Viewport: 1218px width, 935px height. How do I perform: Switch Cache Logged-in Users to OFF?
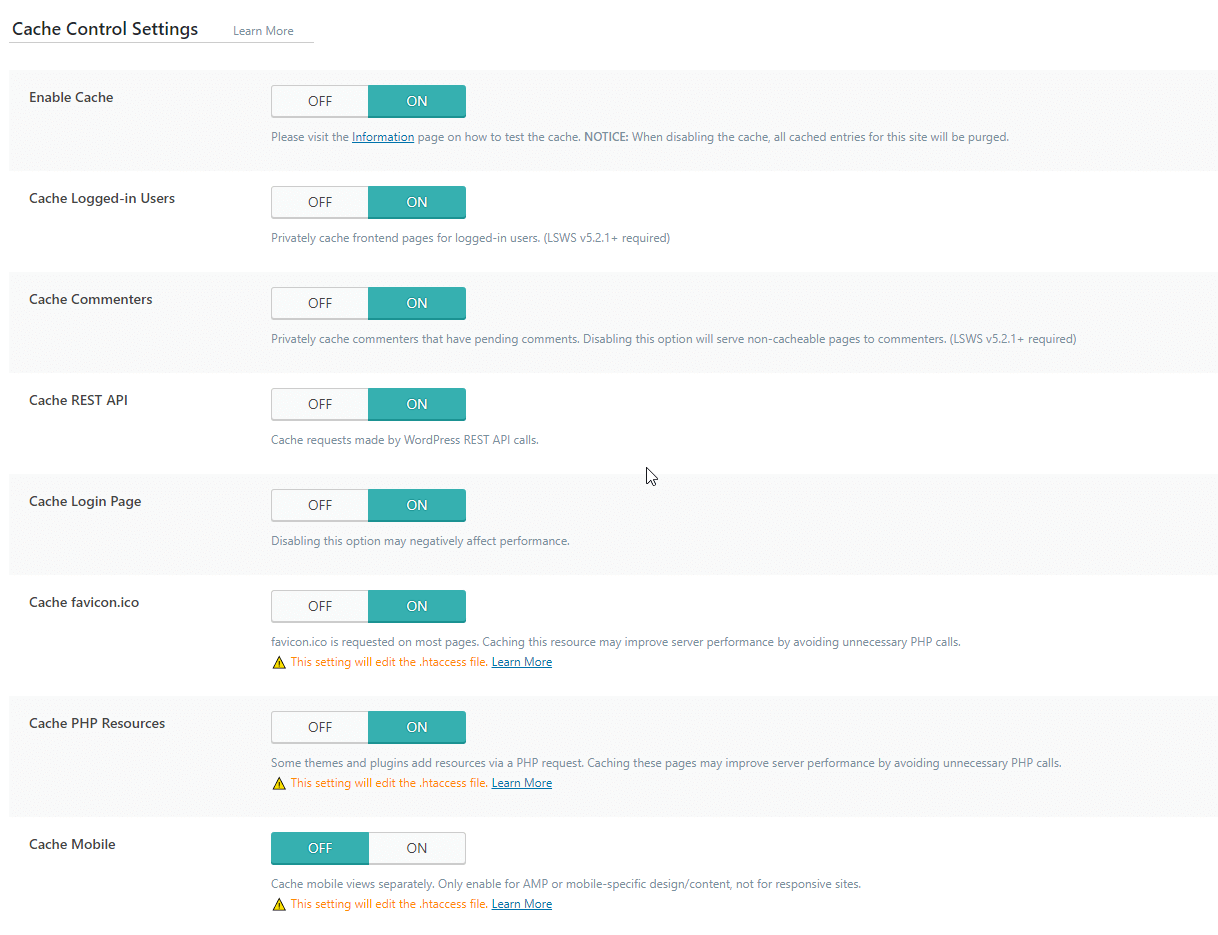tap(320, 202)
